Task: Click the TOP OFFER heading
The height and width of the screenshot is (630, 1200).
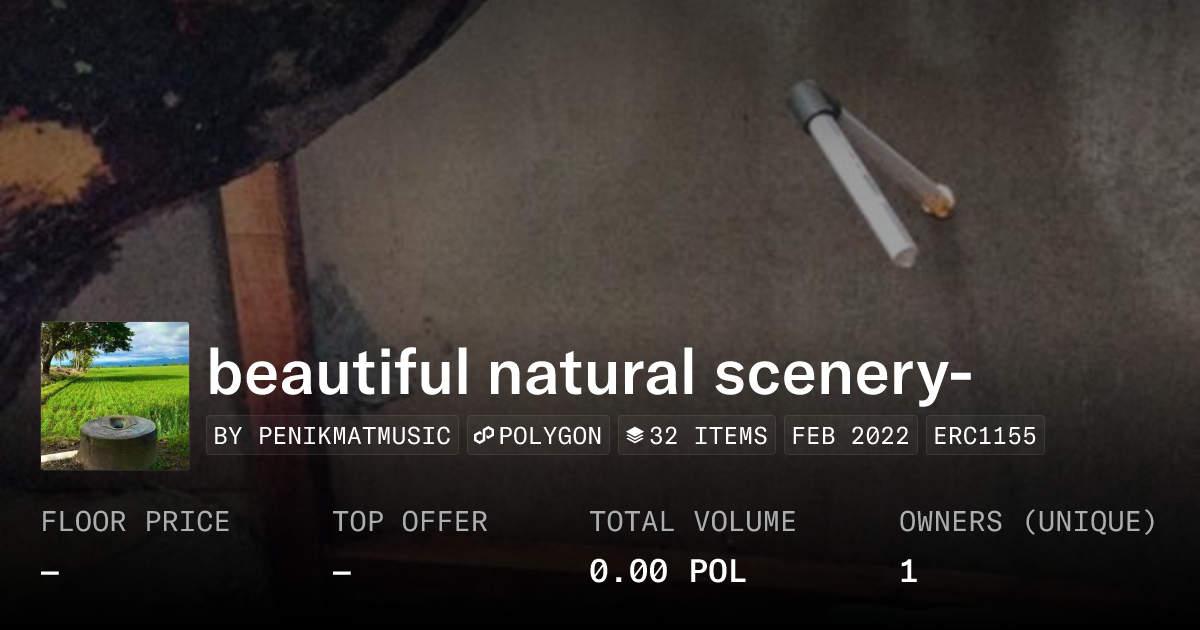Action: (410, 522)
